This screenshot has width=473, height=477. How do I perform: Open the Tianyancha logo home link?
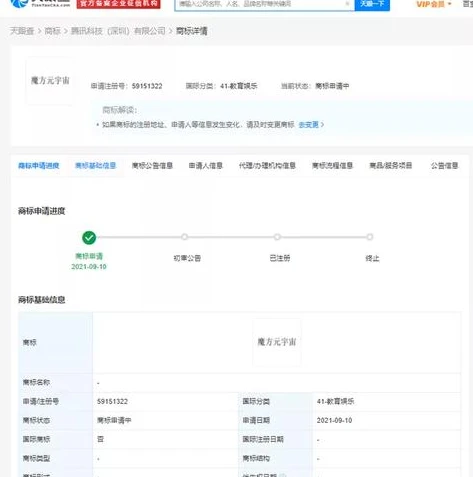pos(40,3)
